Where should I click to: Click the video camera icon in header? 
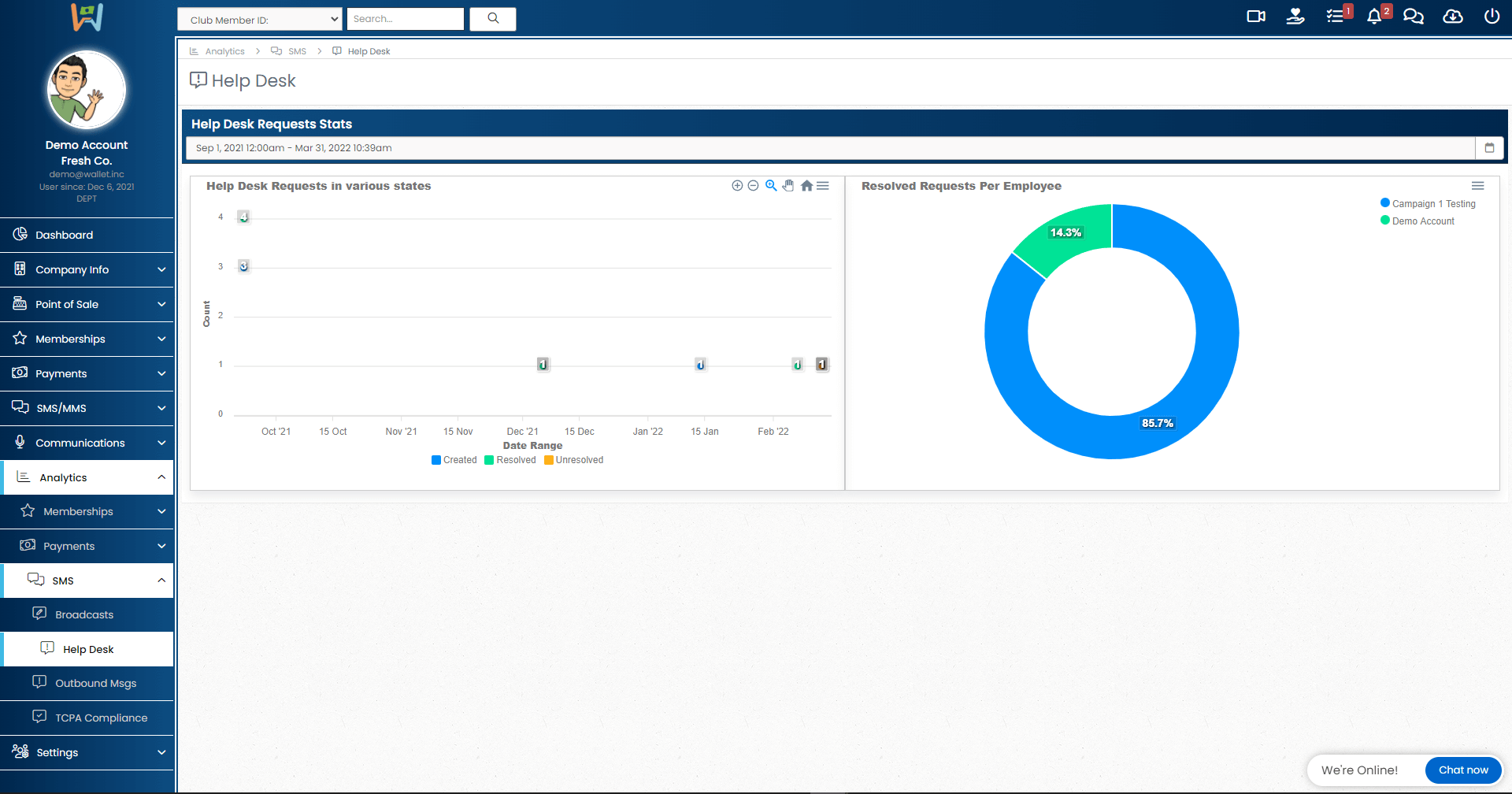click(1255, 17)
